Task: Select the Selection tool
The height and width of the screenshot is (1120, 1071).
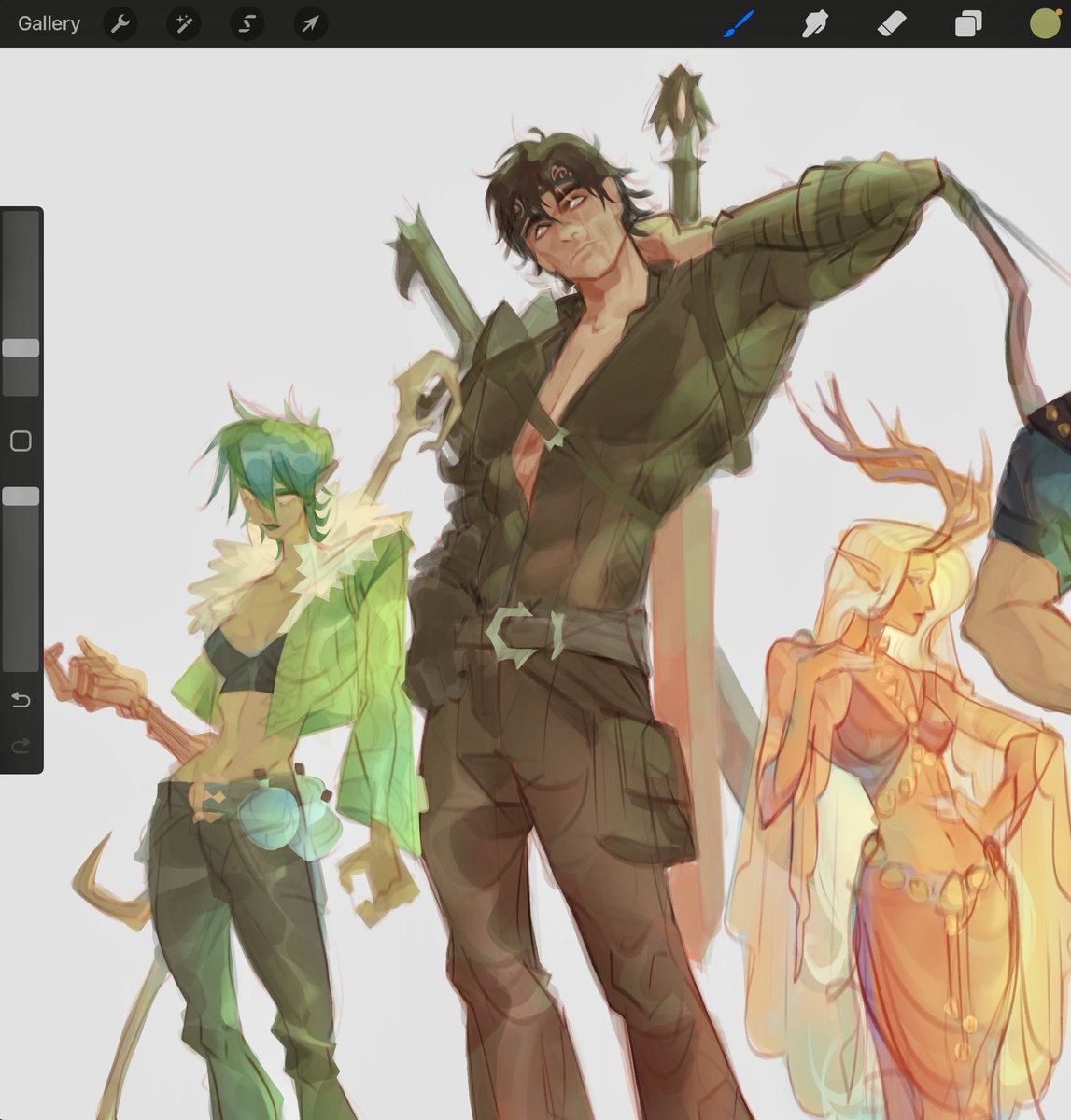Action: coord(247,23)
